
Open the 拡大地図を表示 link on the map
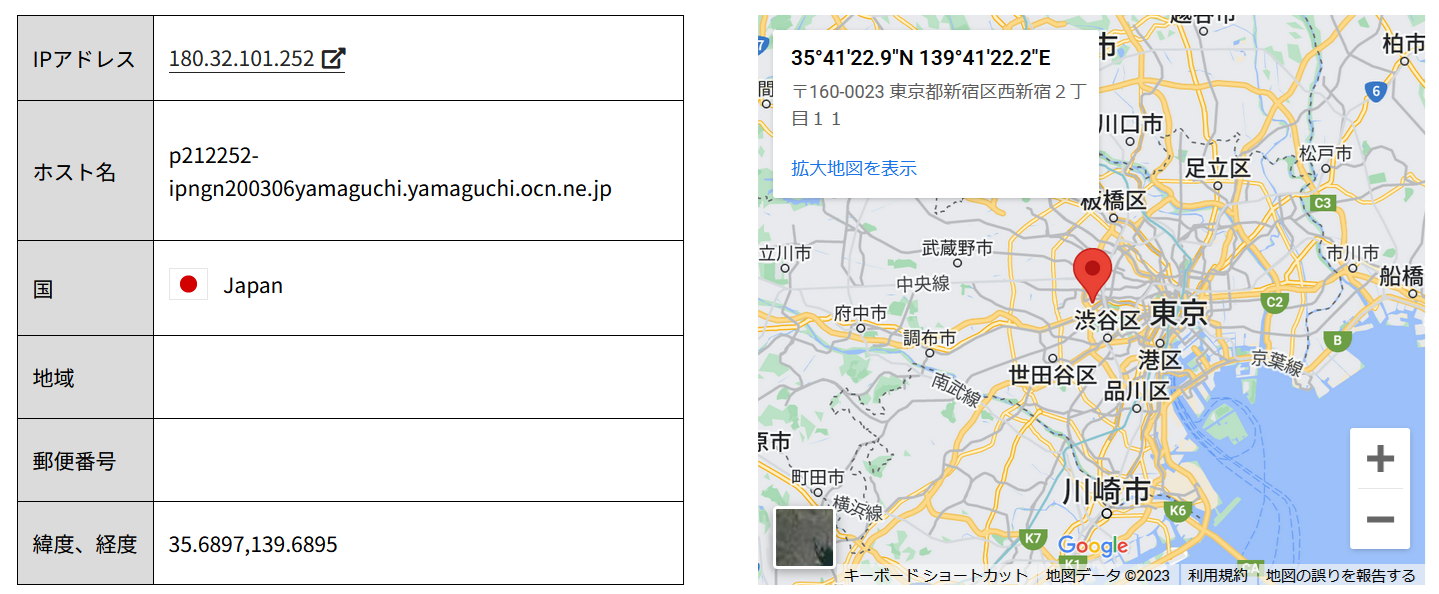tap(854, 168)
